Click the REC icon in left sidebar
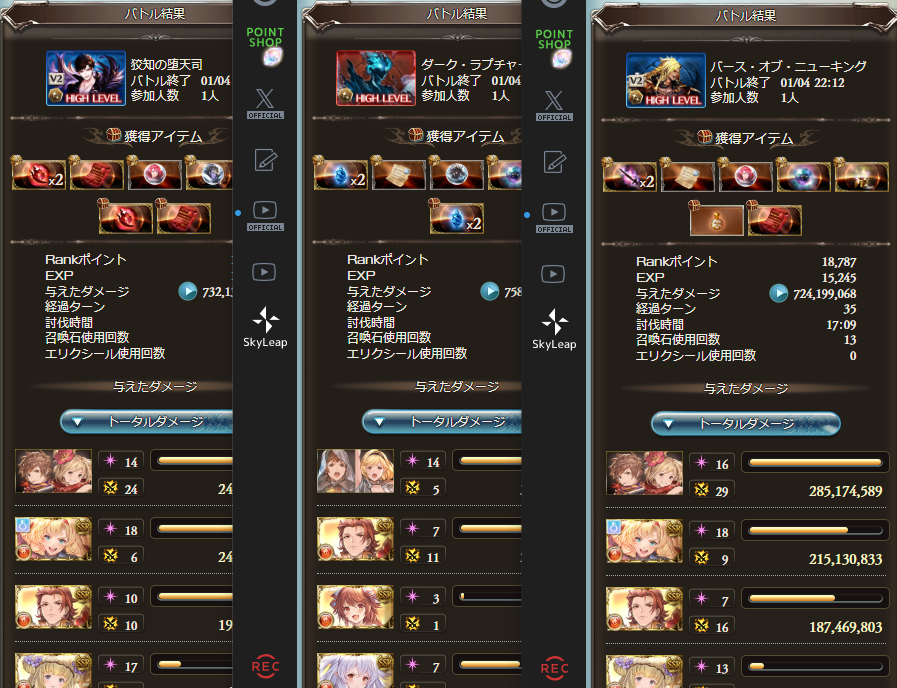 265,667
